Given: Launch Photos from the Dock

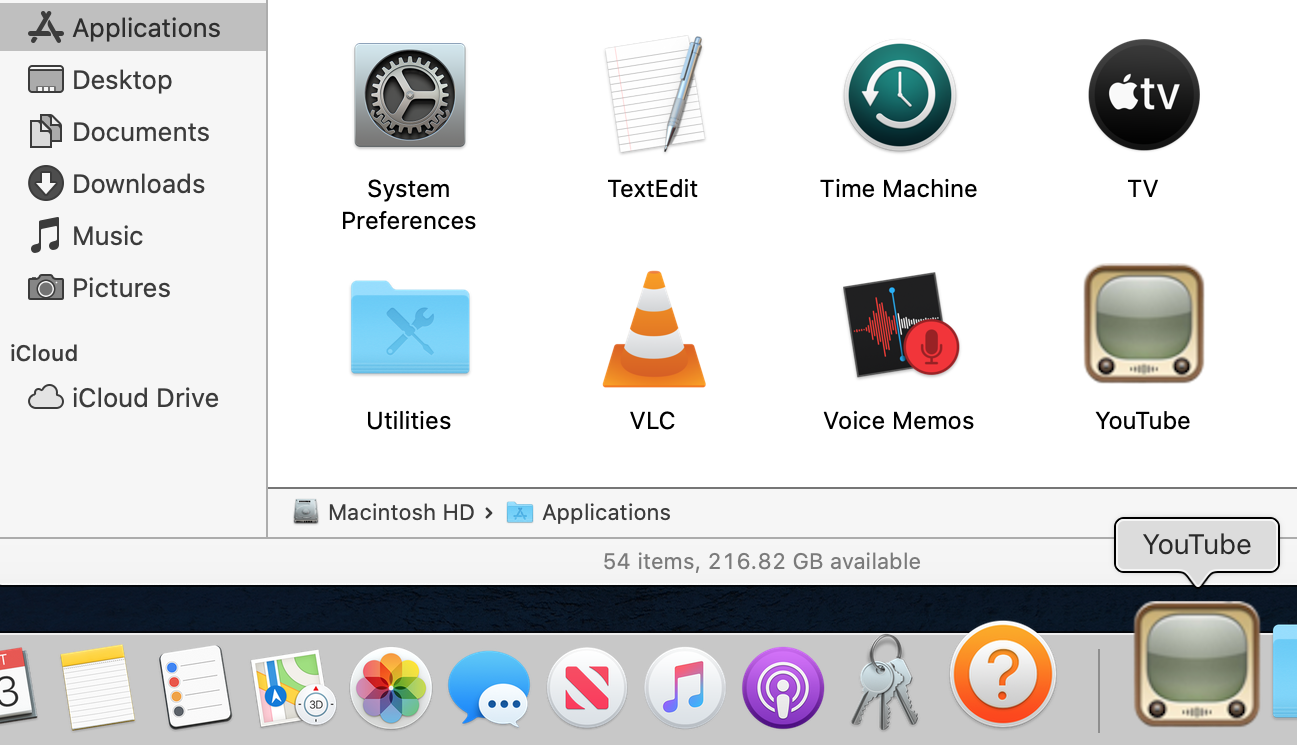Looking at the screenshot, I should pyautogui.click(x=391, y=688).
